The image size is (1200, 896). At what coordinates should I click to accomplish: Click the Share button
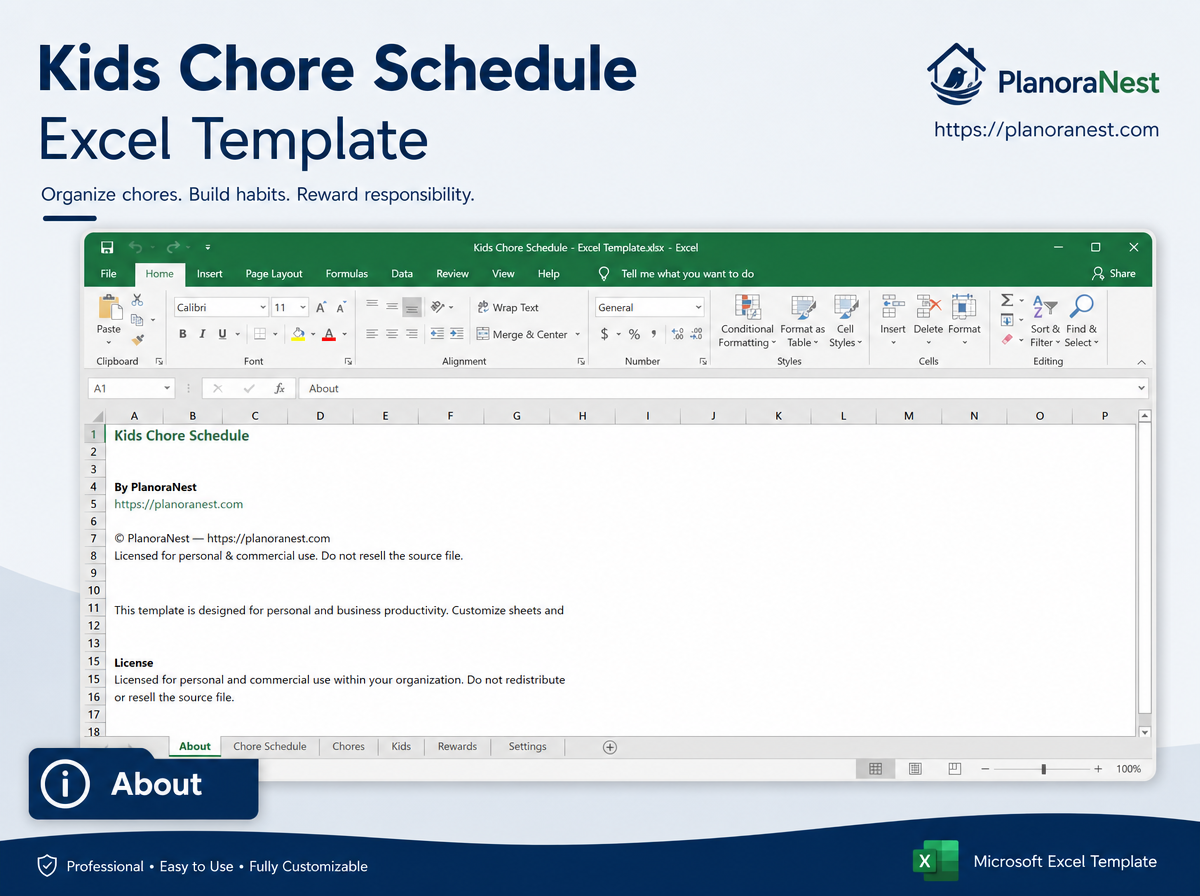coord(1114,273)
